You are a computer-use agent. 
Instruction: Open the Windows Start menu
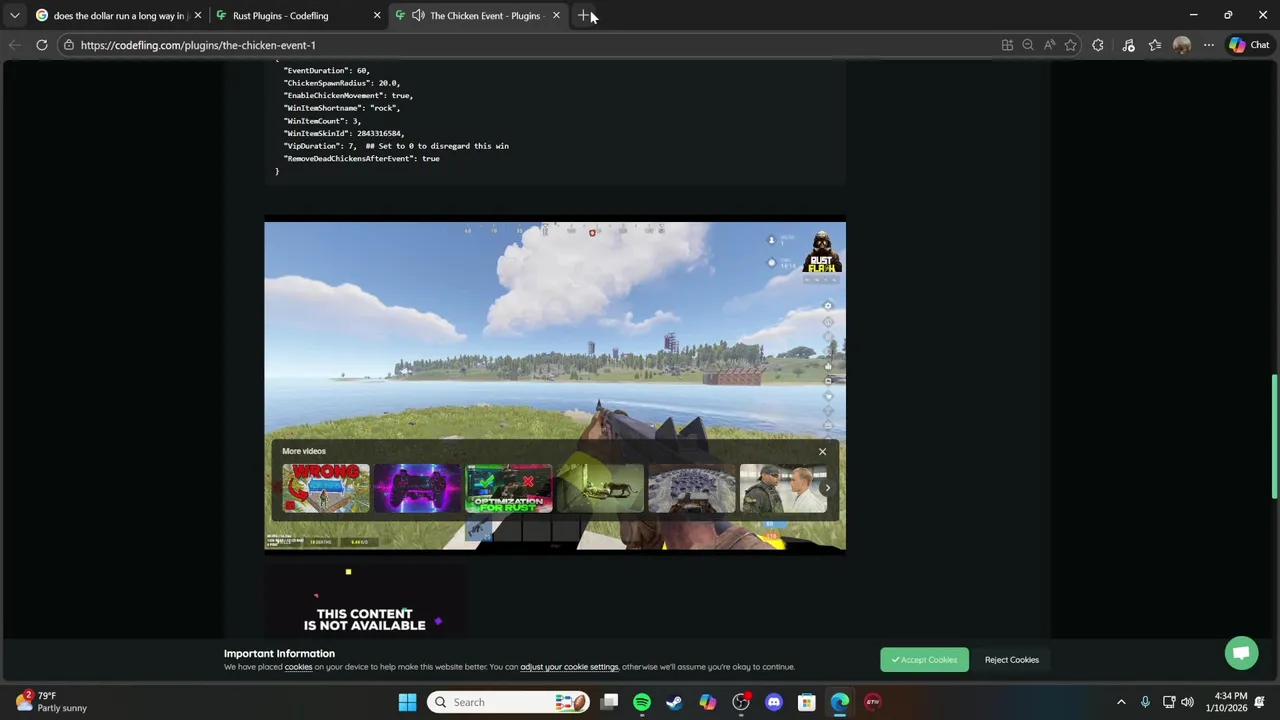tap(407, 702)
